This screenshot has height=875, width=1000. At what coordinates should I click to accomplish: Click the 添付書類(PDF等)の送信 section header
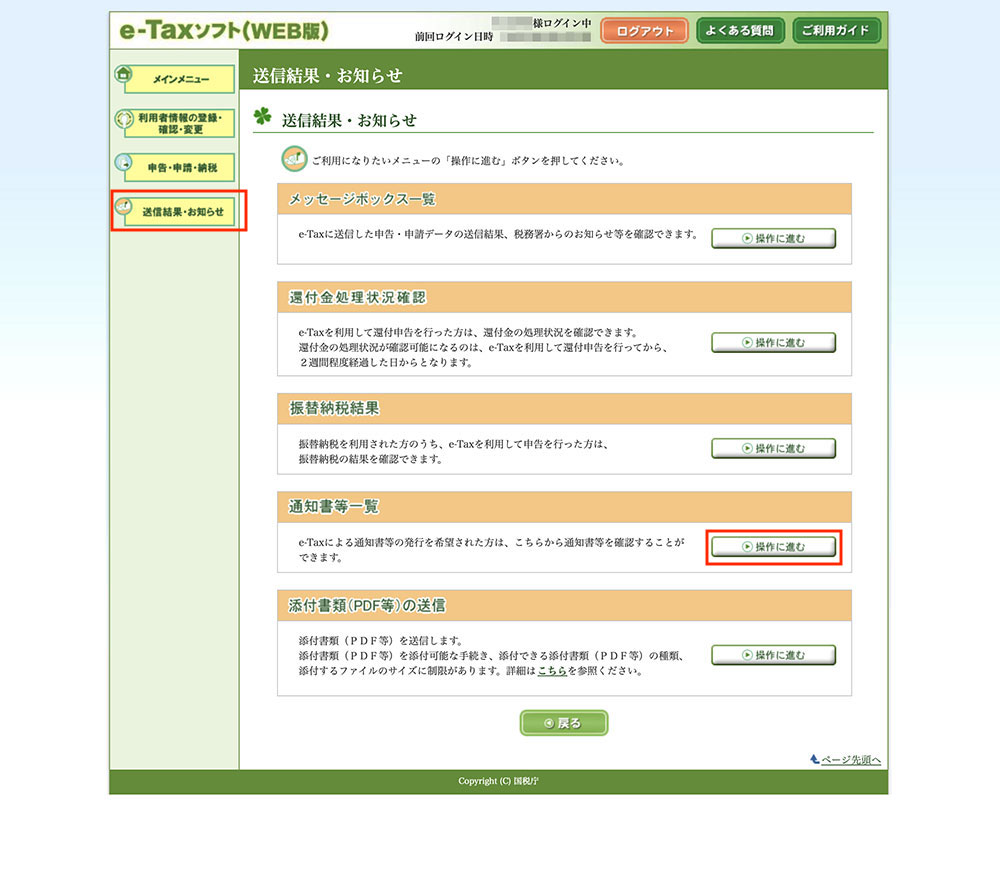pos(564,605)
